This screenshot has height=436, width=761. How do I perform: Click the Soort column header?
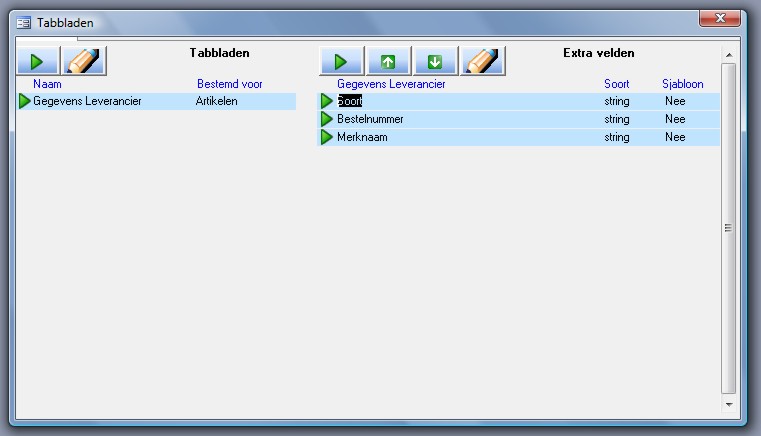click(617, 84)
